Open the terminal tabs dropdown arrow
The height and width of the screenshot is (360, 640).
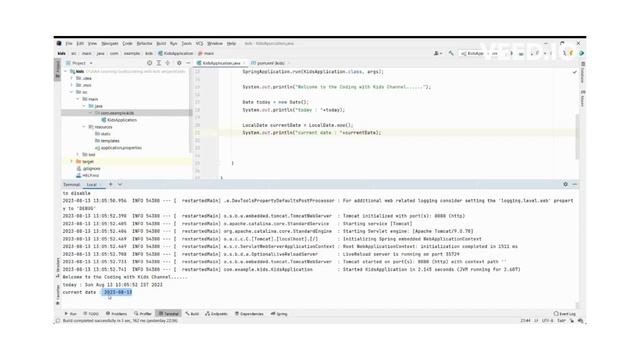click(120, 184)
